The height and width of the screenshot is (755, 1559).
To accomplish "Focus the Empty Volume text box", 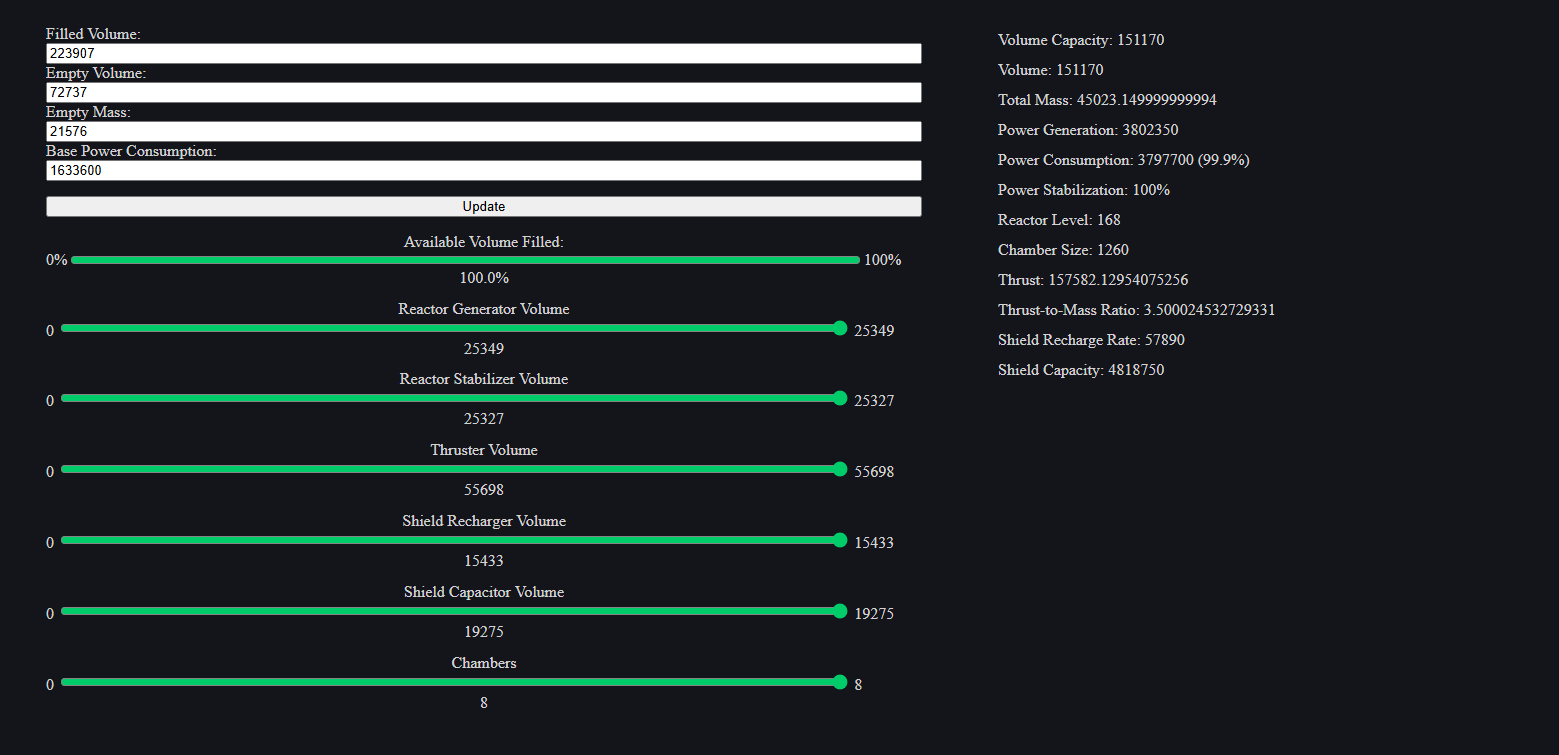I will [483, 93].
